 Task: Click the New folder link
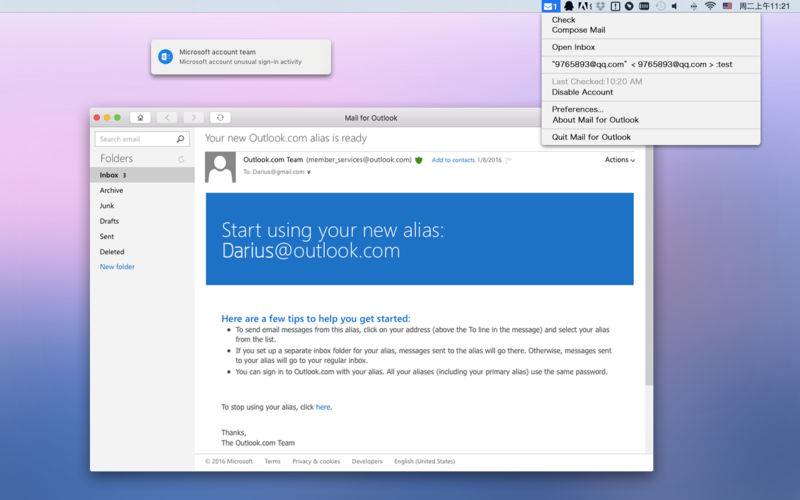click(117, 267)
